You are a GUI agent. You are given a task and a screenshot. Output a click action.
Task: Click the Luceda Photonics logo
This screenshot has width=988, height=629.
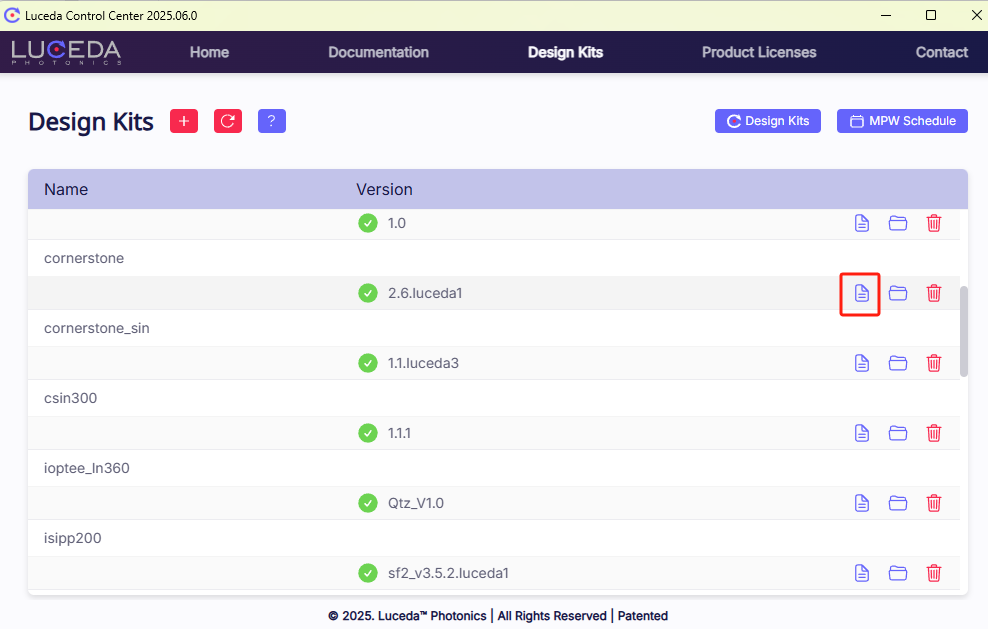[66, 52]
